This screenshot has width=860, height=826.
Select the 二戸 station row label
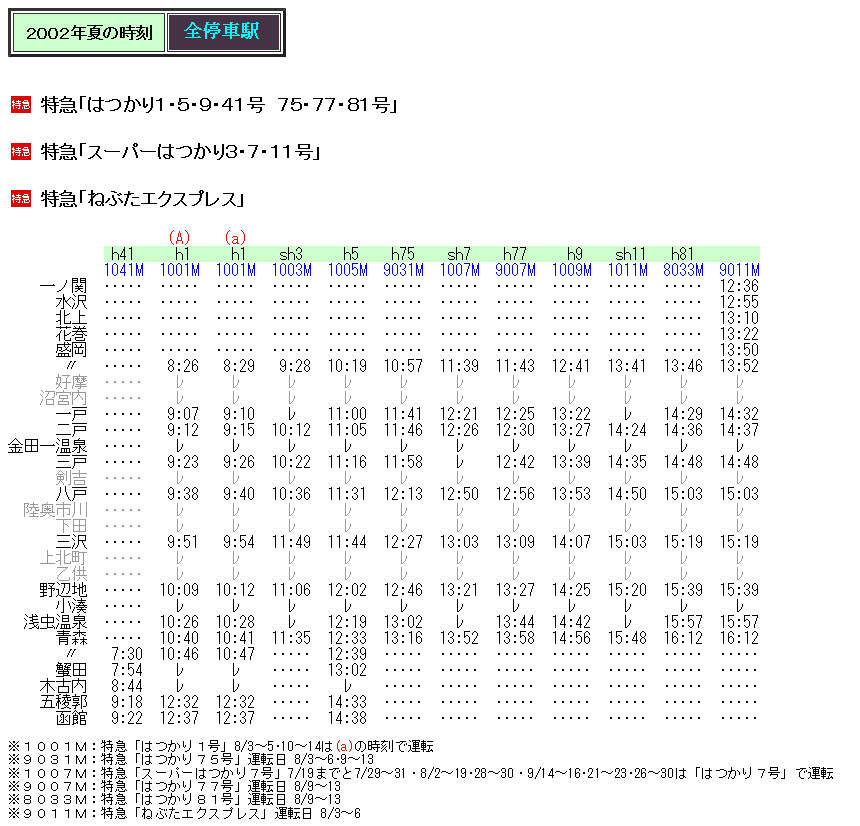tap(71, 429)
